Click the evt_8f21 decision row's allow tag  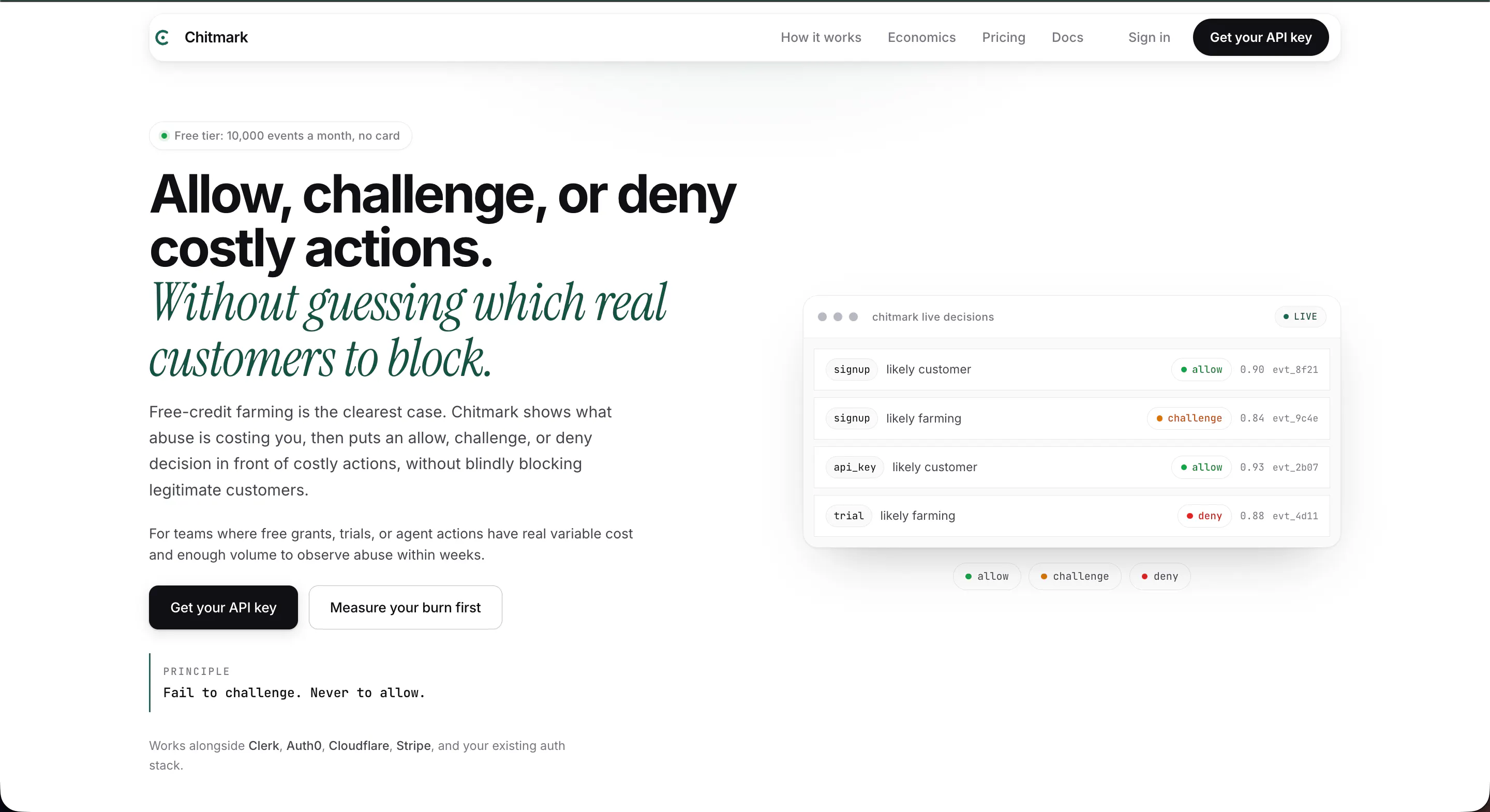click(x=1201, y=370)
